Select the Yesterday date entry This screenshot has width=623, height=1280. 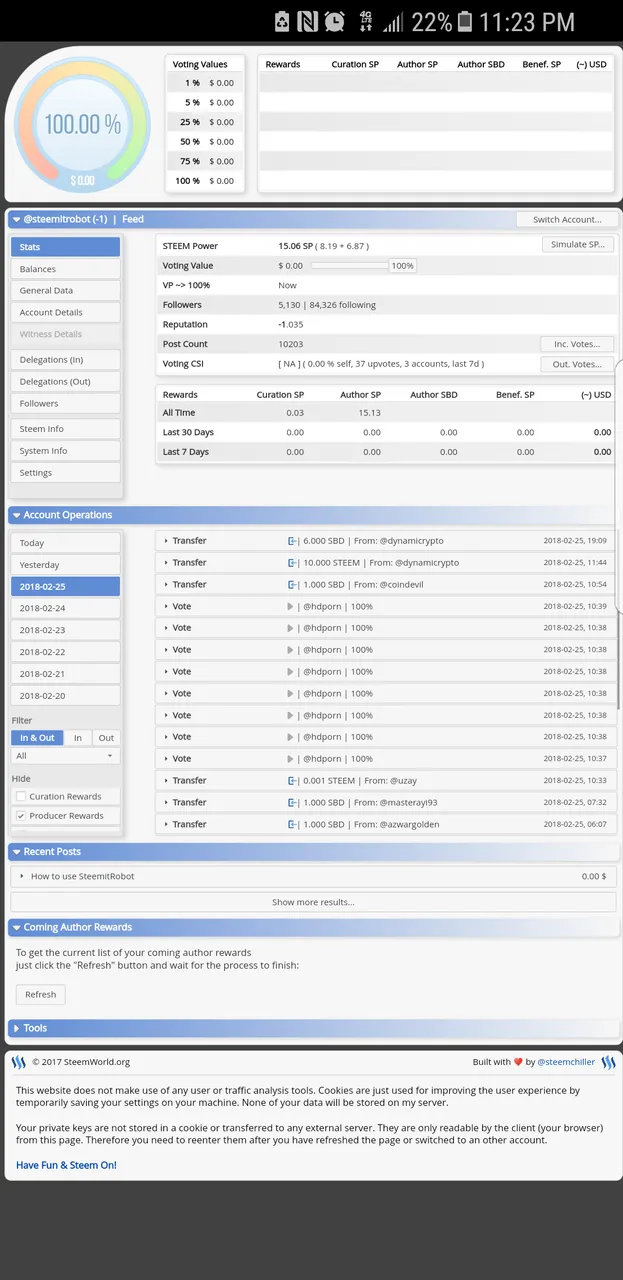(65, 565)
